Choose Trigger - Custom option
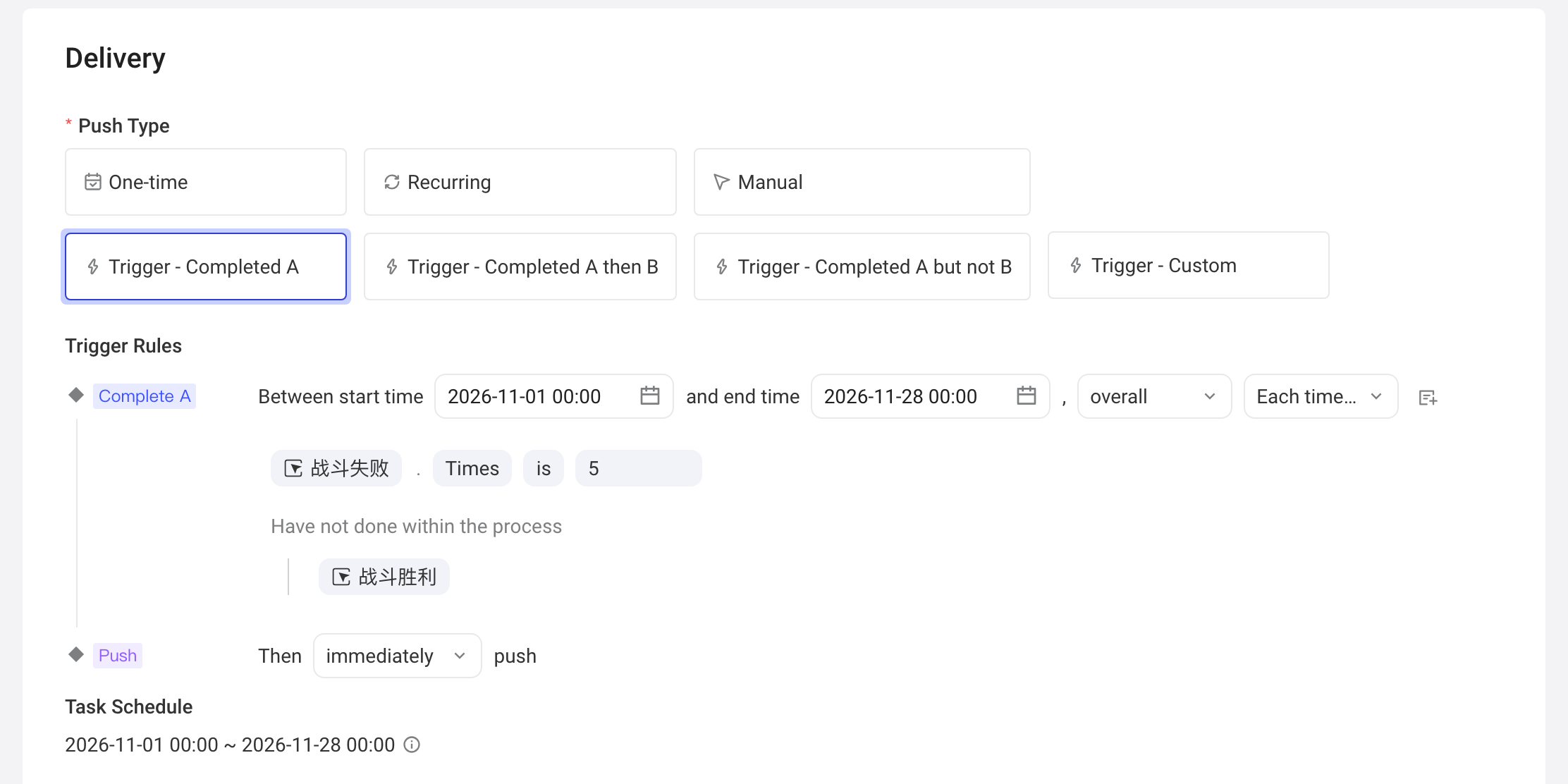This screenshot has height=784, width=1568. (1188, 265)
